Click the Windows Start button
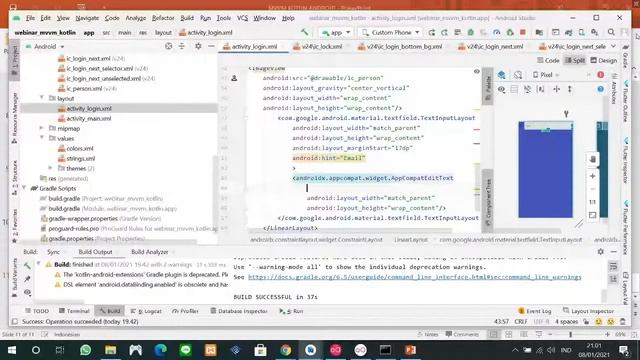The height and width of the screenshot is (360, 640). point(11,350)
